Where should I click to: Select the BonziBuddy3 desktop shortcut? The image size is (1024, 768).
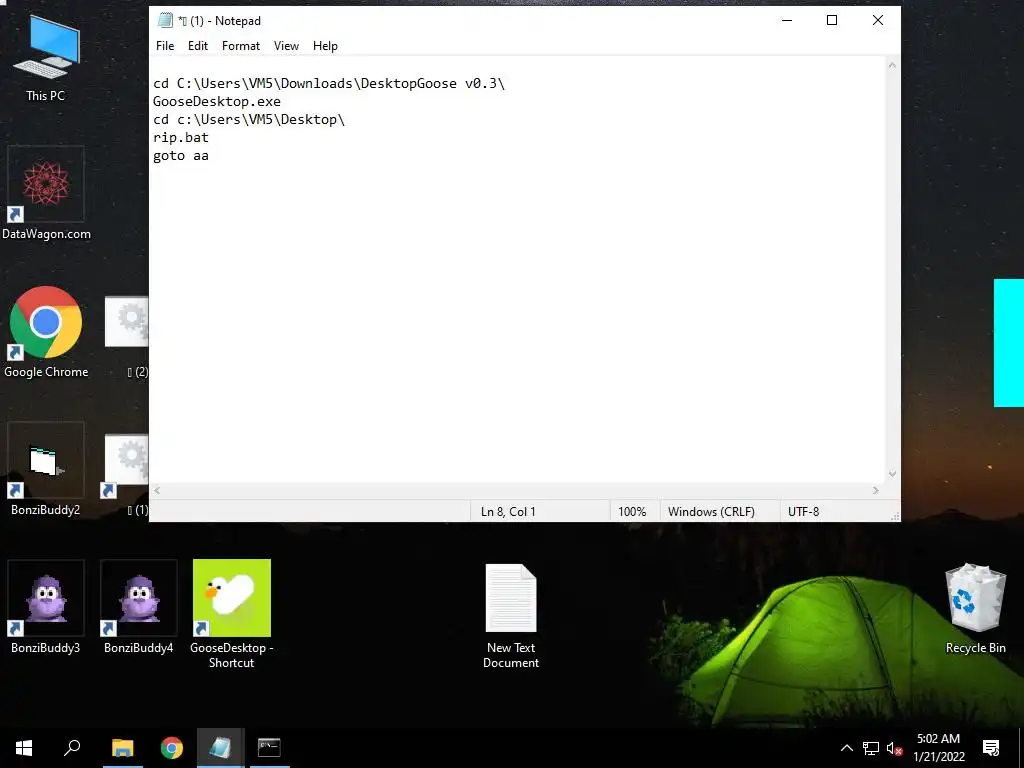(46, 607)
